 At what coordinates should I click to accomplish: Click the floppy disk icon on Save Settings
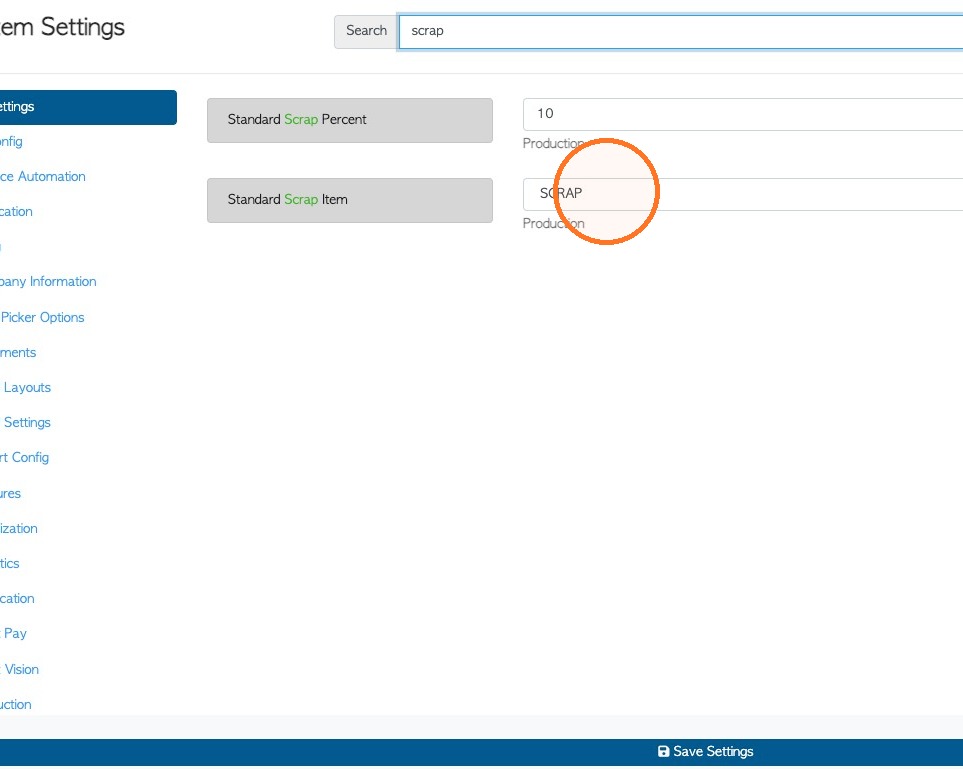(x=663, y=751)
